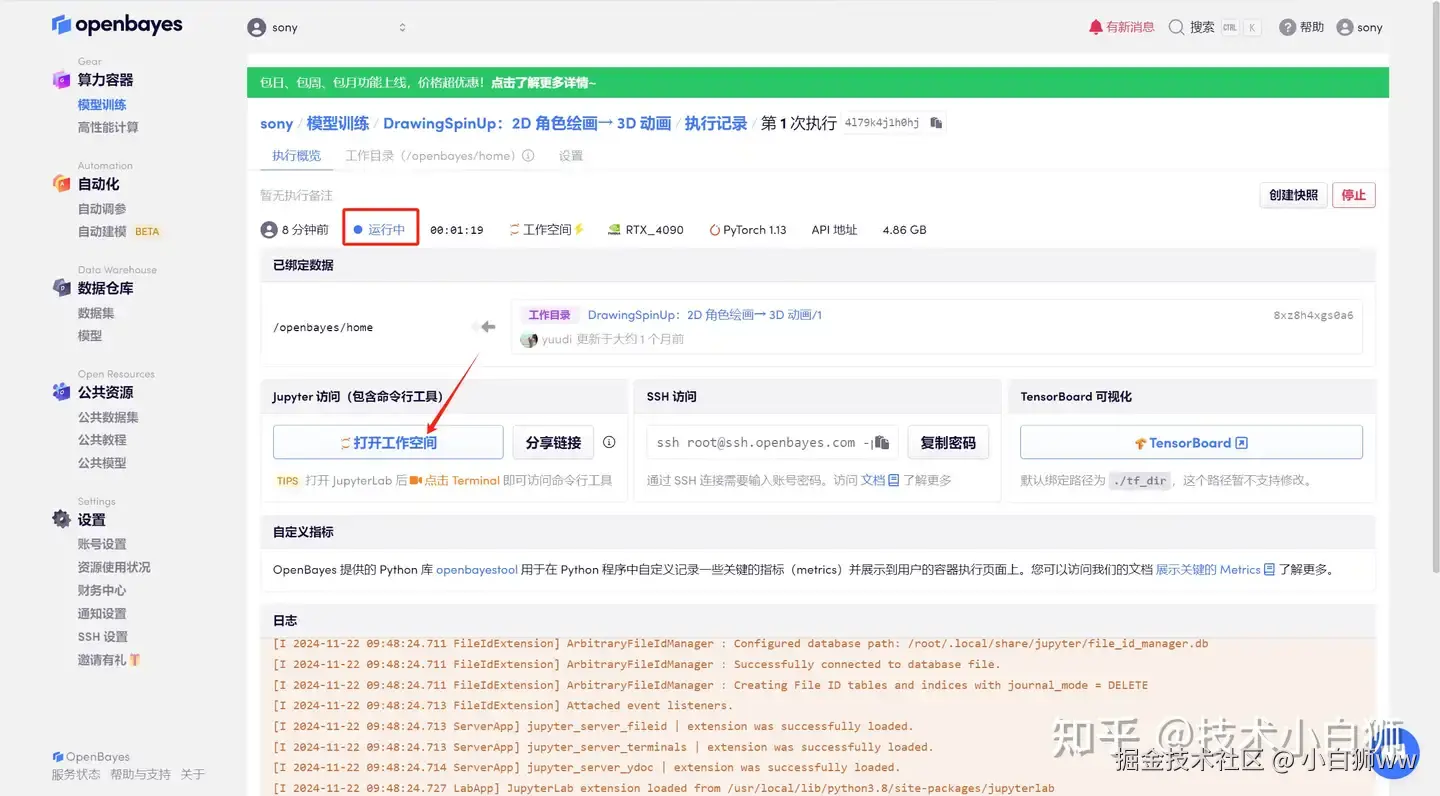
Task: Click the RTX_4090 GPU label
Action: (646, 229)
